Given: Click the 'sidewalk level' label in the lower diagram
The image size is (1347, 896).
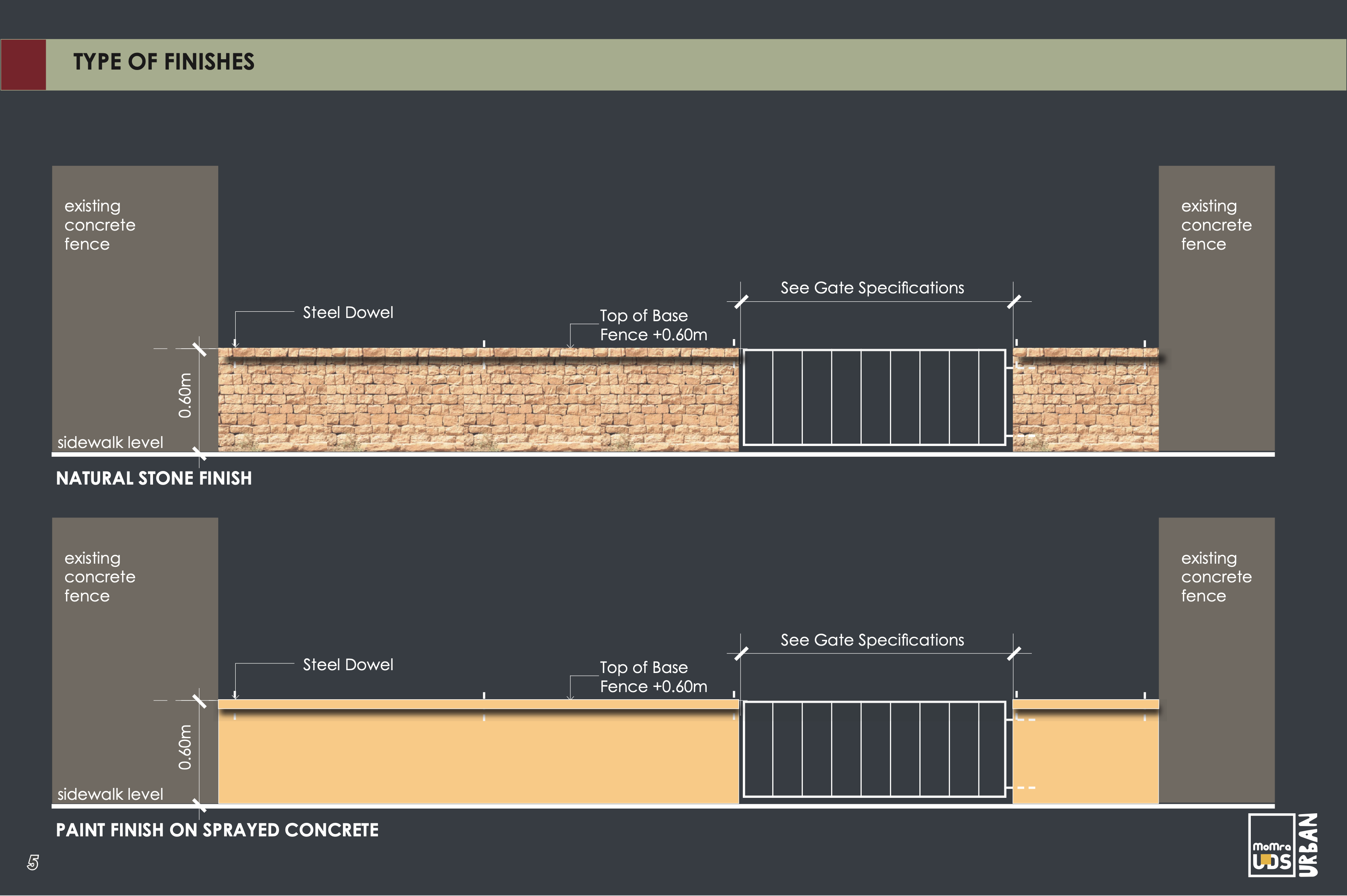Looking at the screenshot, I should tap(110, 794).
